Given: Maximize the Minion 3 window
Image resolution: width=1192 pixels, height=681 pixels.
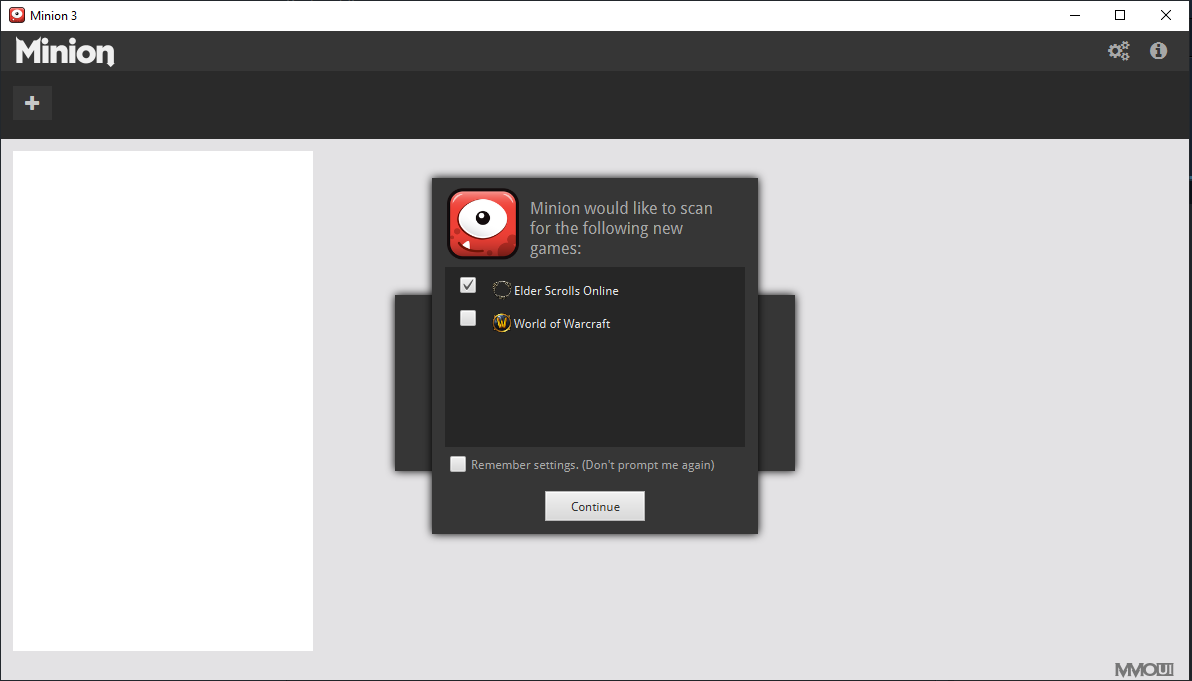Looking at the screenshot, I should (x=1120, y=15).
